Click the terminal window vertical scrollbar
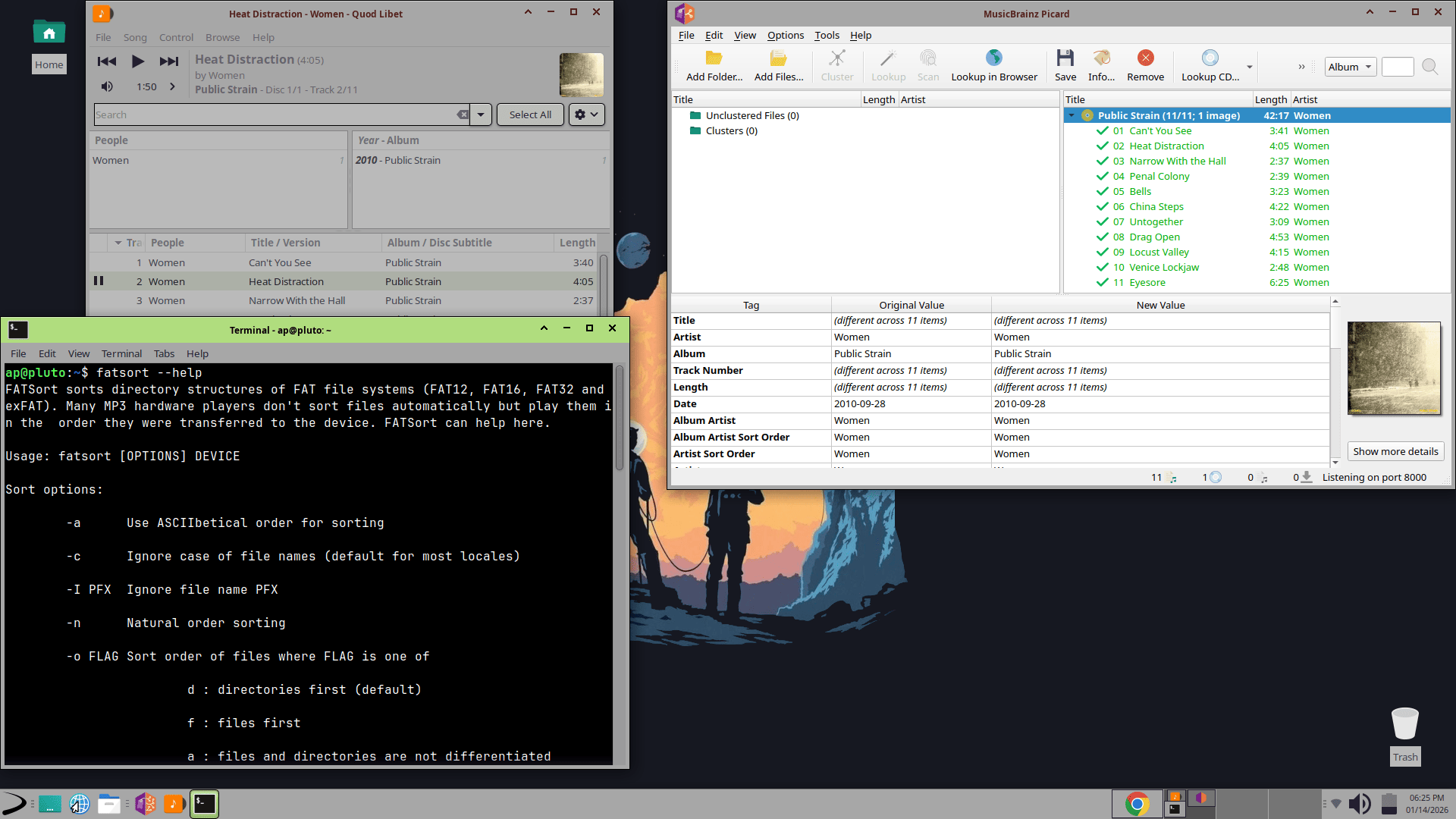Image resolution: width=1456 pixels, height=819 pixels. coord(619,417)
